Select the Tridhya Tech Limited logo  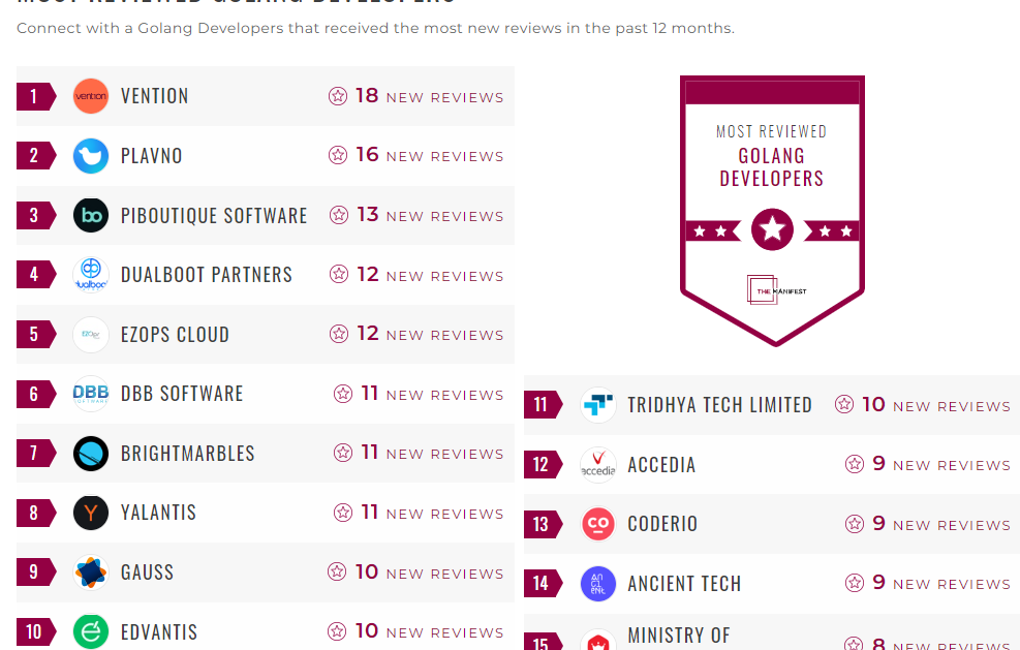click(598, 405)
